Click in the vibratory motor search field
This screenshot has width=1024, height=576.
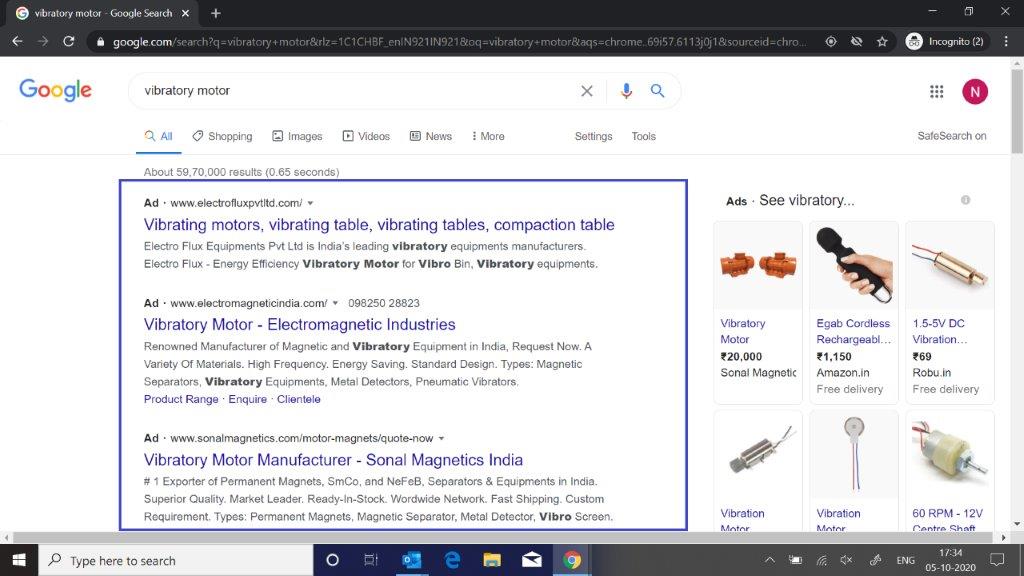350,91
